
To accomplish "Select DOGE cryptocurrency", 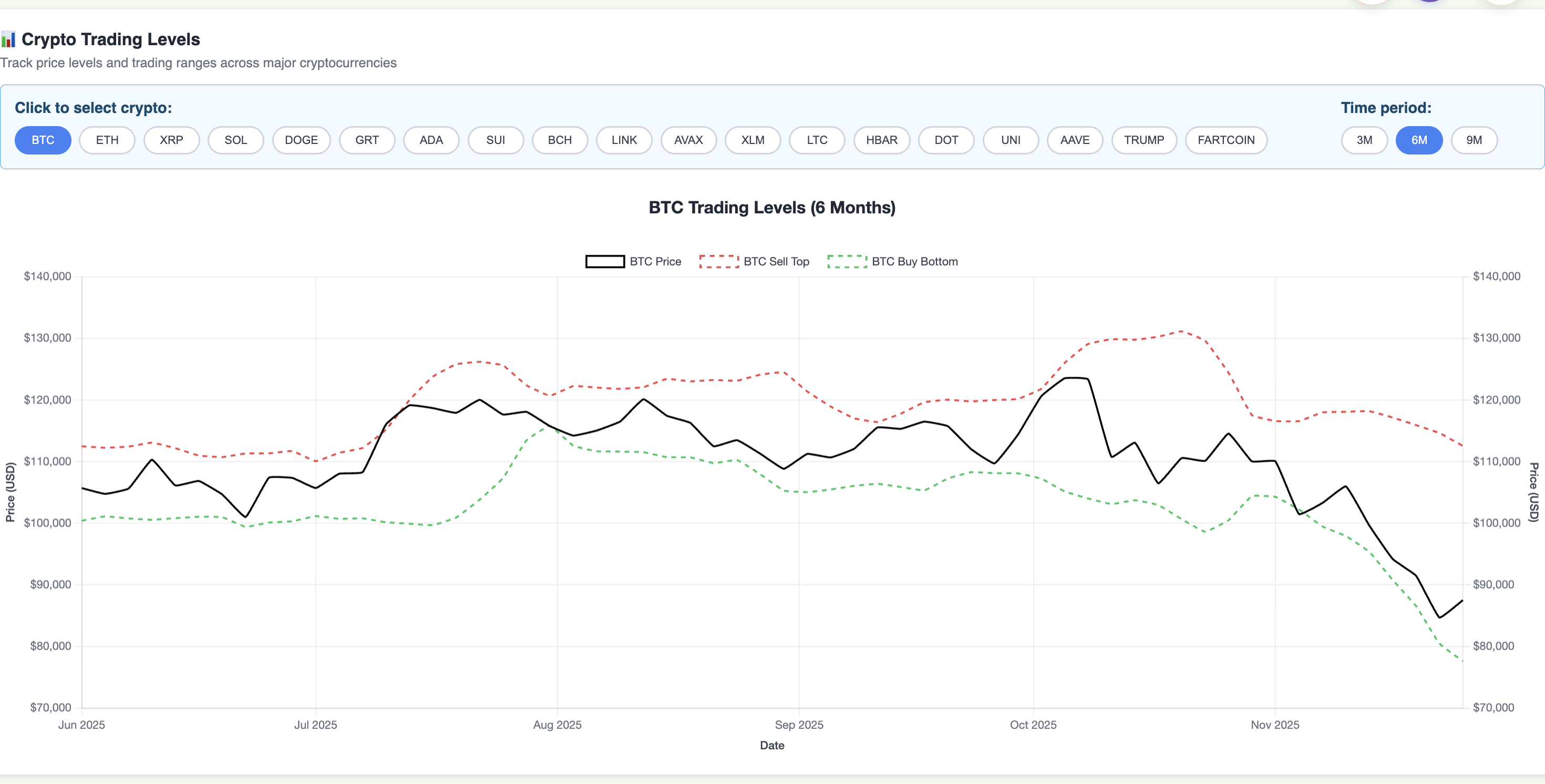I will click(x=302, y=140).
